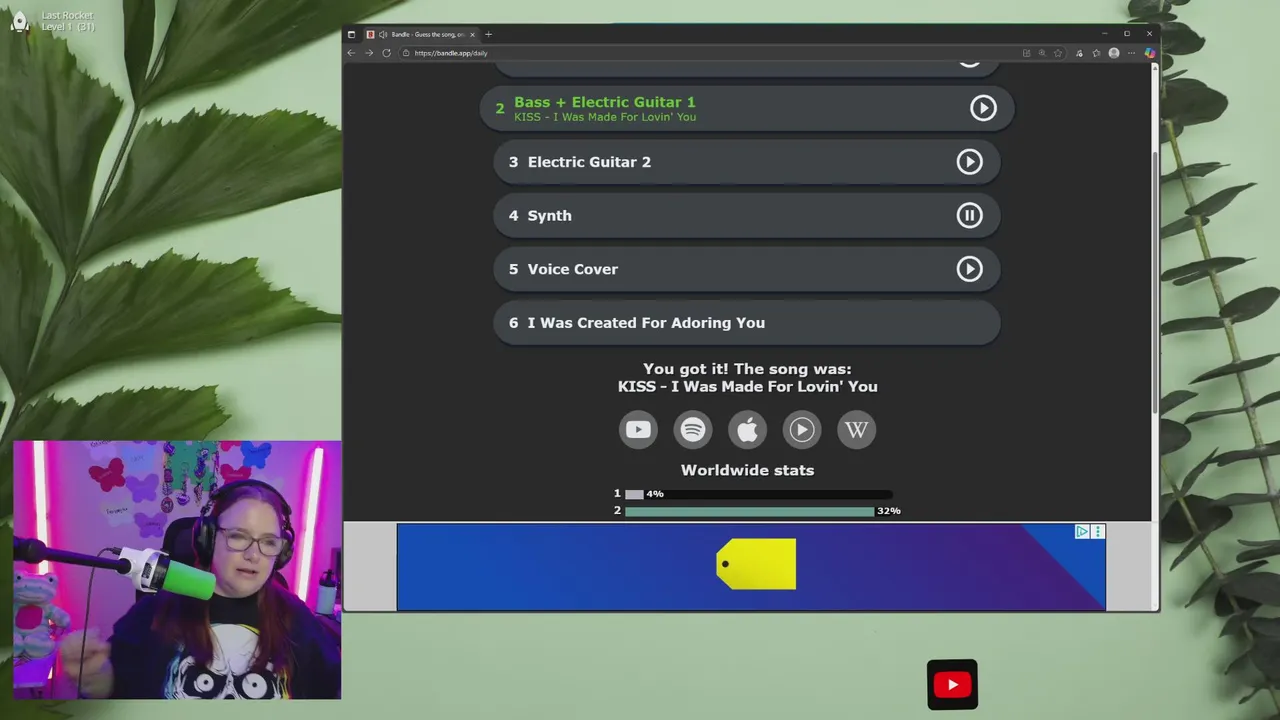
Task: Open the browser zoom icon in address bar
Action: [x=1042, y=53]
